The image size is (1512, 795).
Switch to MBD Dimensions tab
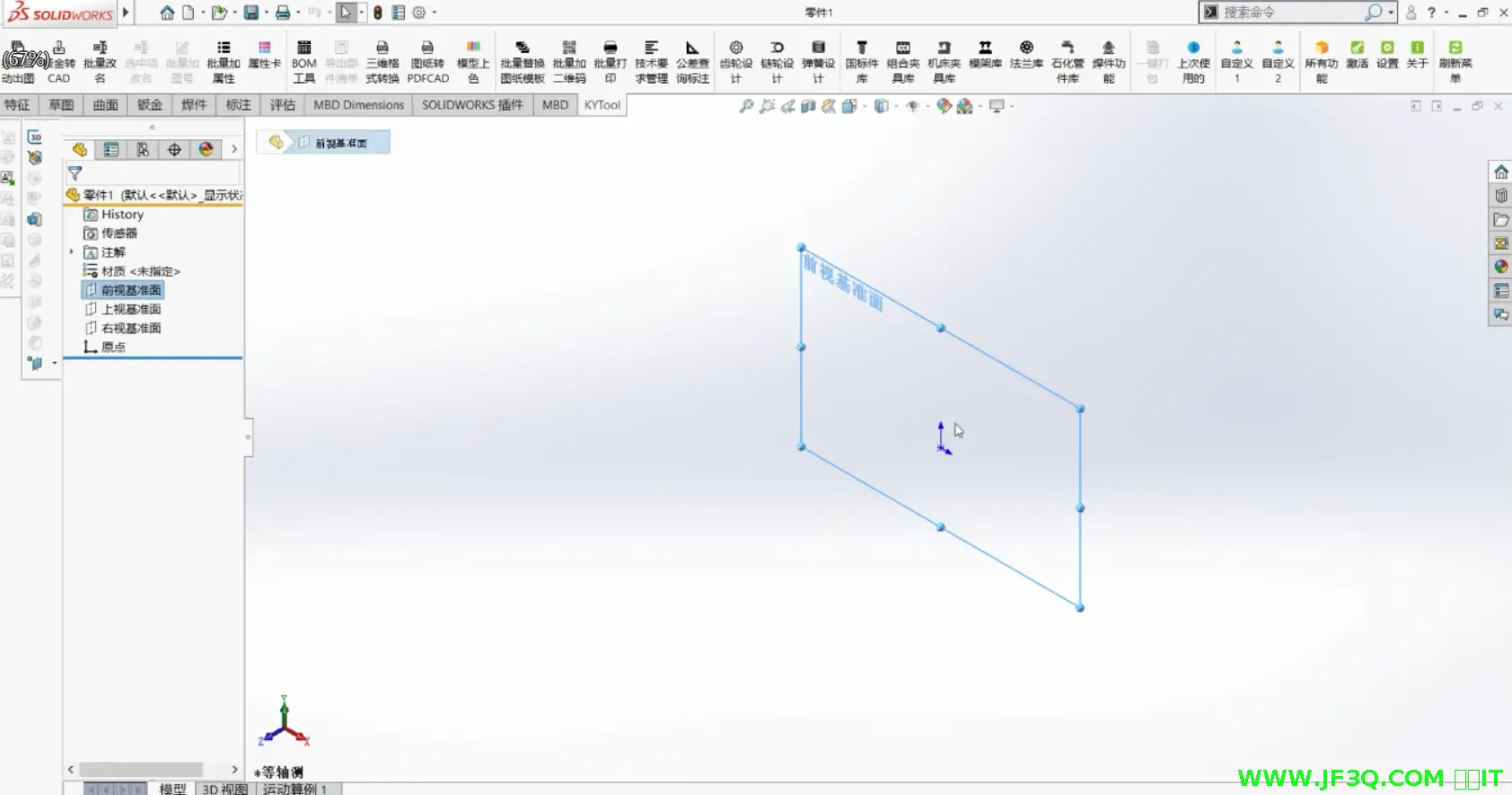coord(359,105)
